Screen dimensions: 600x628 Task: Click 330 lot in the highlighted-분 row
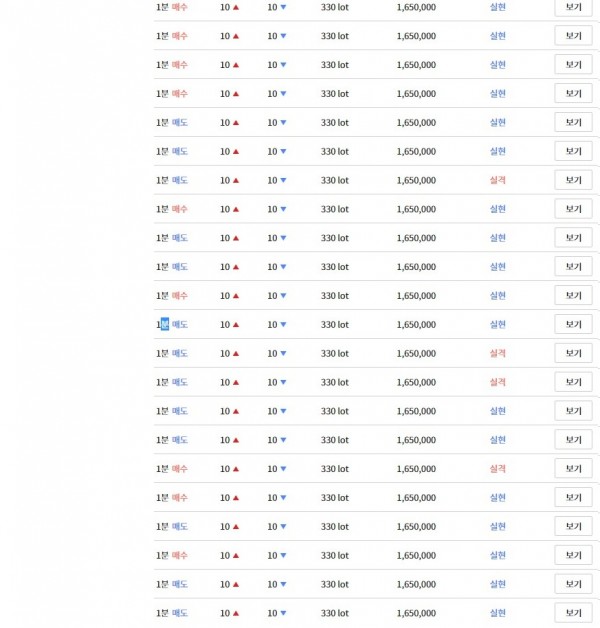(334, 324)
